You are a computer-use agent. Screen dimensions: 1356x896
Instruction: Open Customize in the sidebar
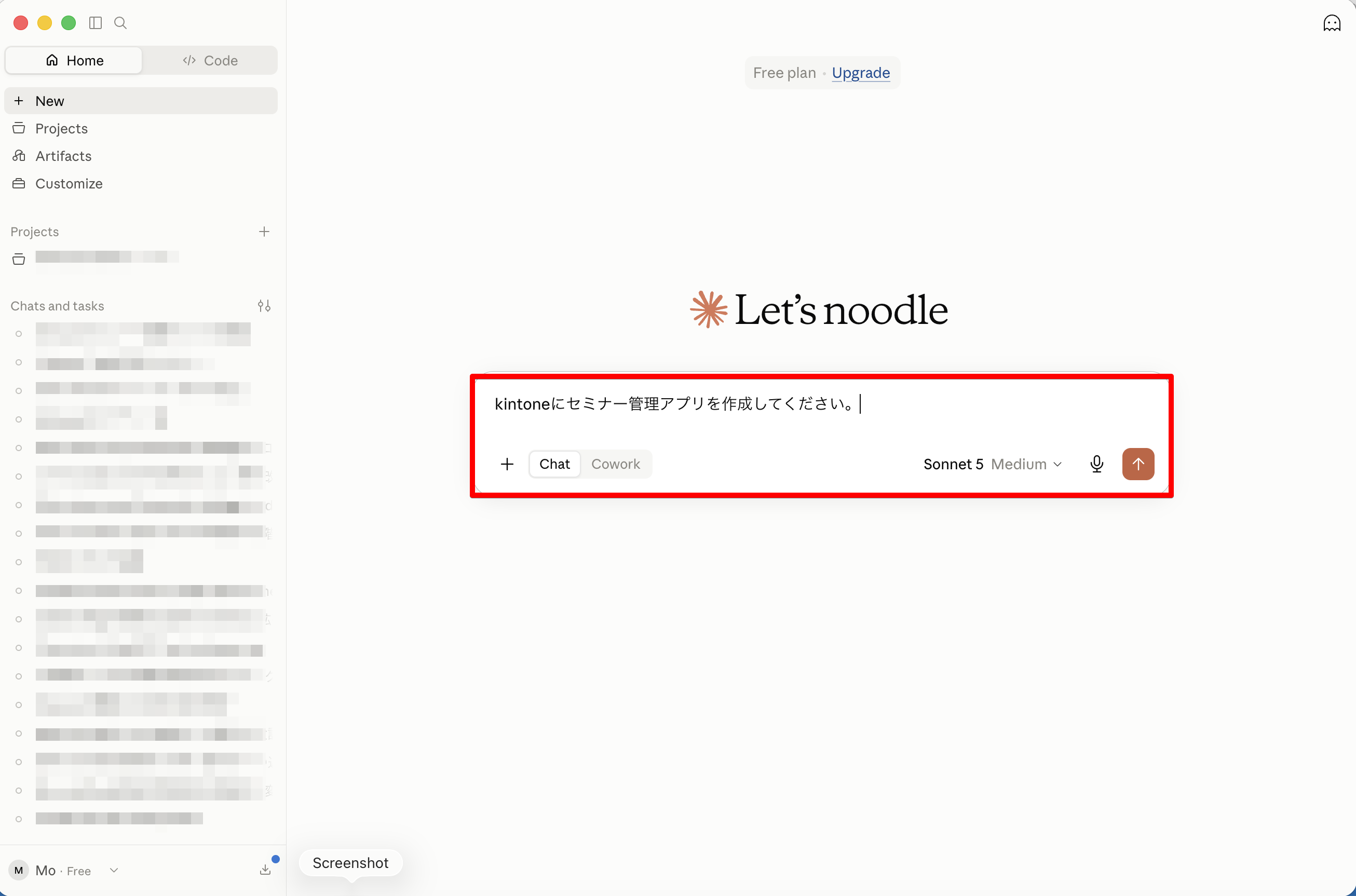point(141,183)
